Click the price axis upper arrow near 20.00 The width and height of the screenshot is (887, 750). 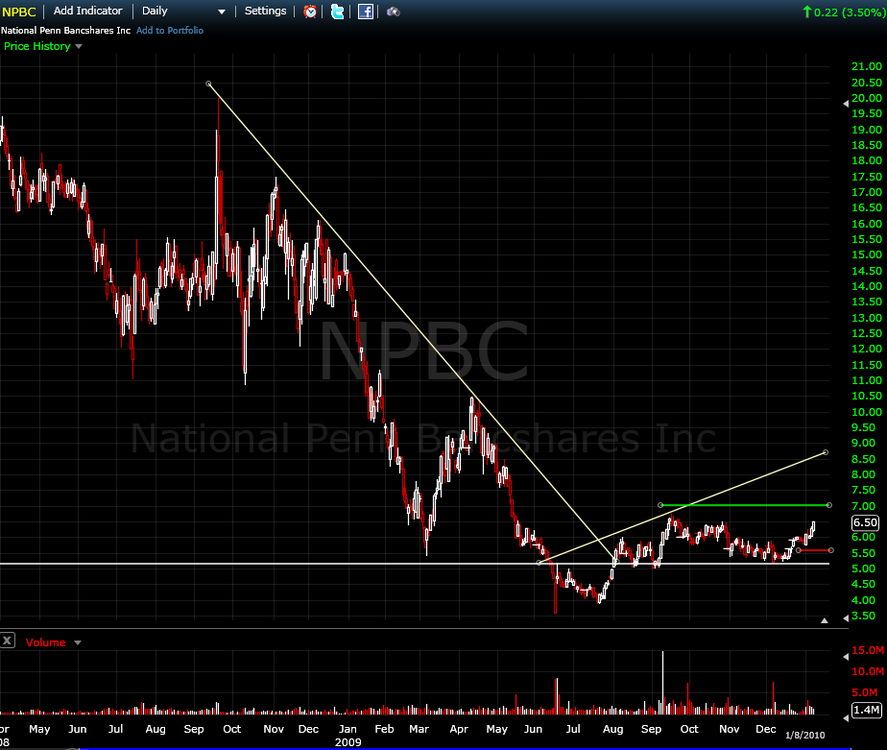tap(846, 104)
